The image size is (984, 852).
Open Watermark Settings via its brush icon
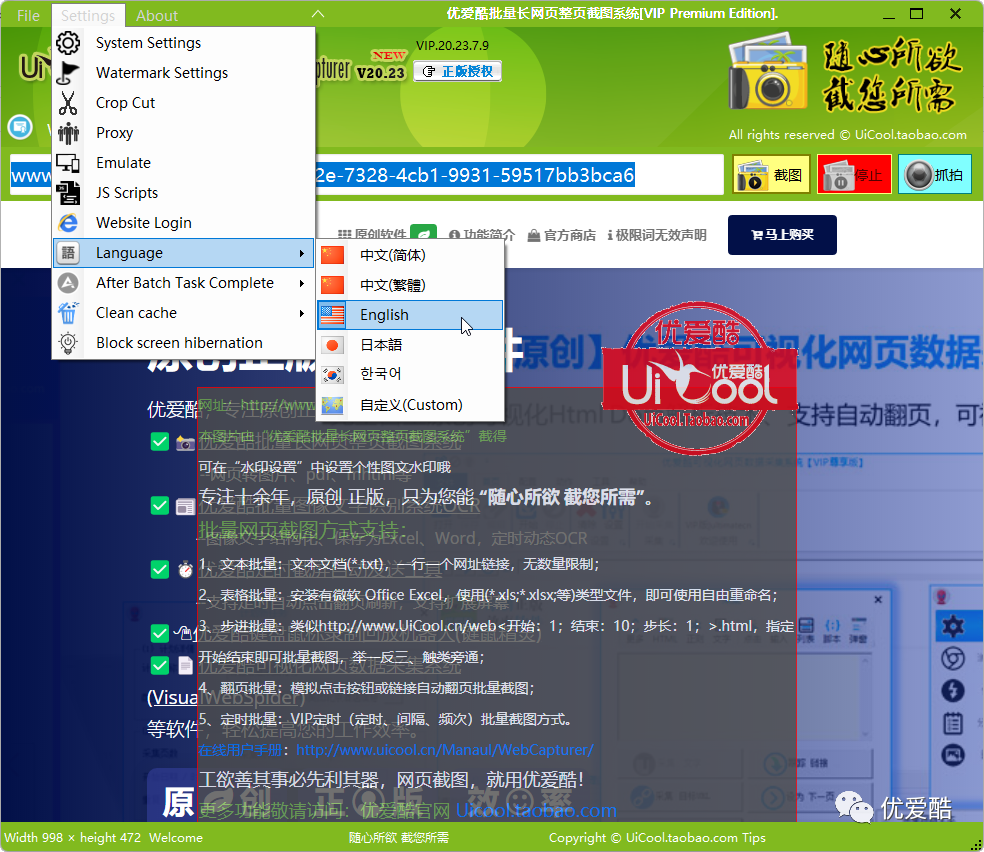pyautogui.click(x=68, y=72)
